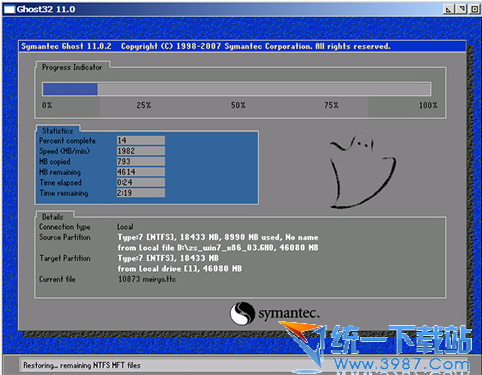This screenshot has height=375, width=482.
Task: Select the Statistics panel heading
Action: (58, 131)
